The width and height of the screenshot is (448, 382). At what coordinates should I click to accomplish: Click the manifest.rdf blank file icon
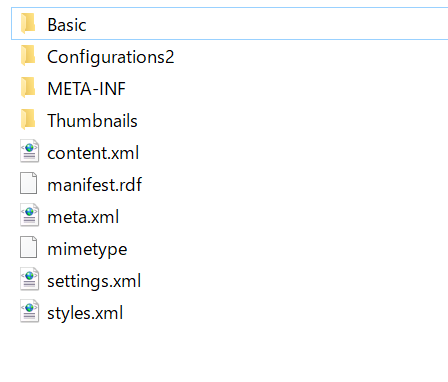click(x=29, y=183)
